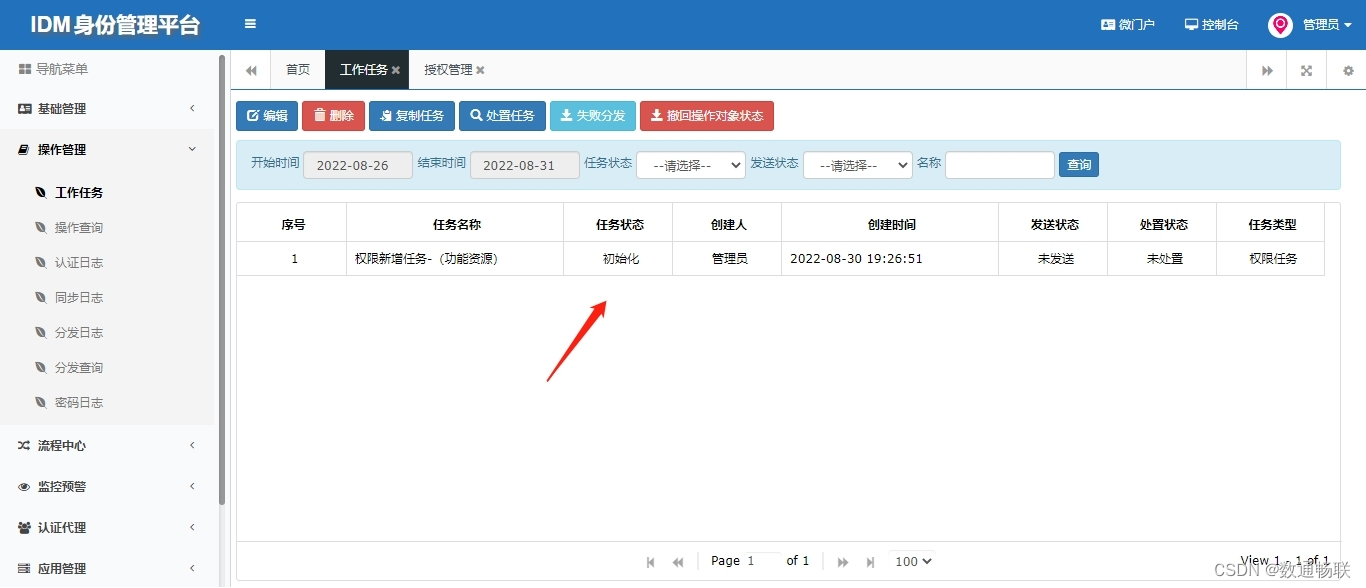Open 操作查询 in sidebar
1366x588 pixels.
pos(79,228)
